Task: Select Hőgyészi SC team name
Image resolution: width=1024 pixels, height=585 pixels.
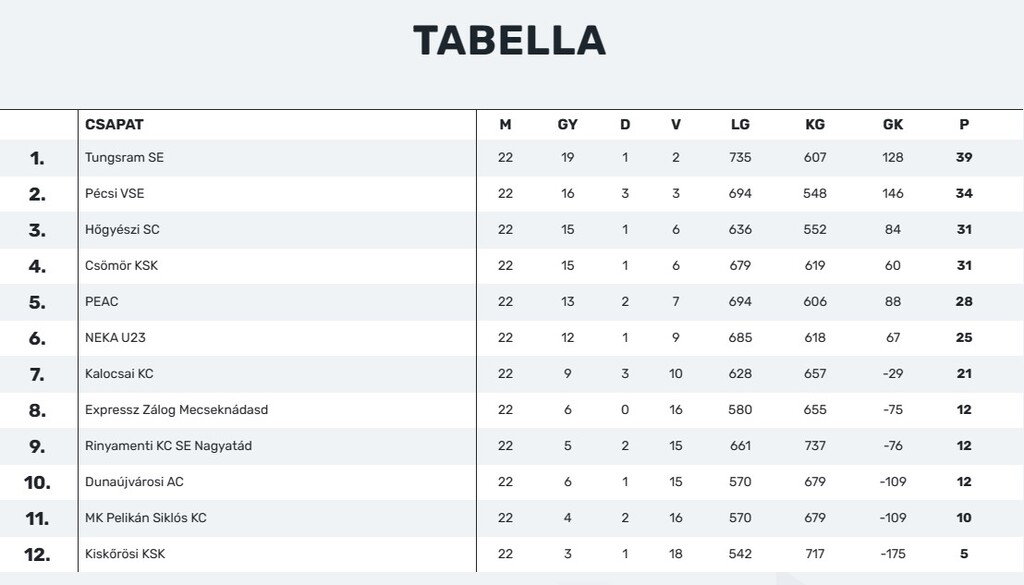Action: 122,229
